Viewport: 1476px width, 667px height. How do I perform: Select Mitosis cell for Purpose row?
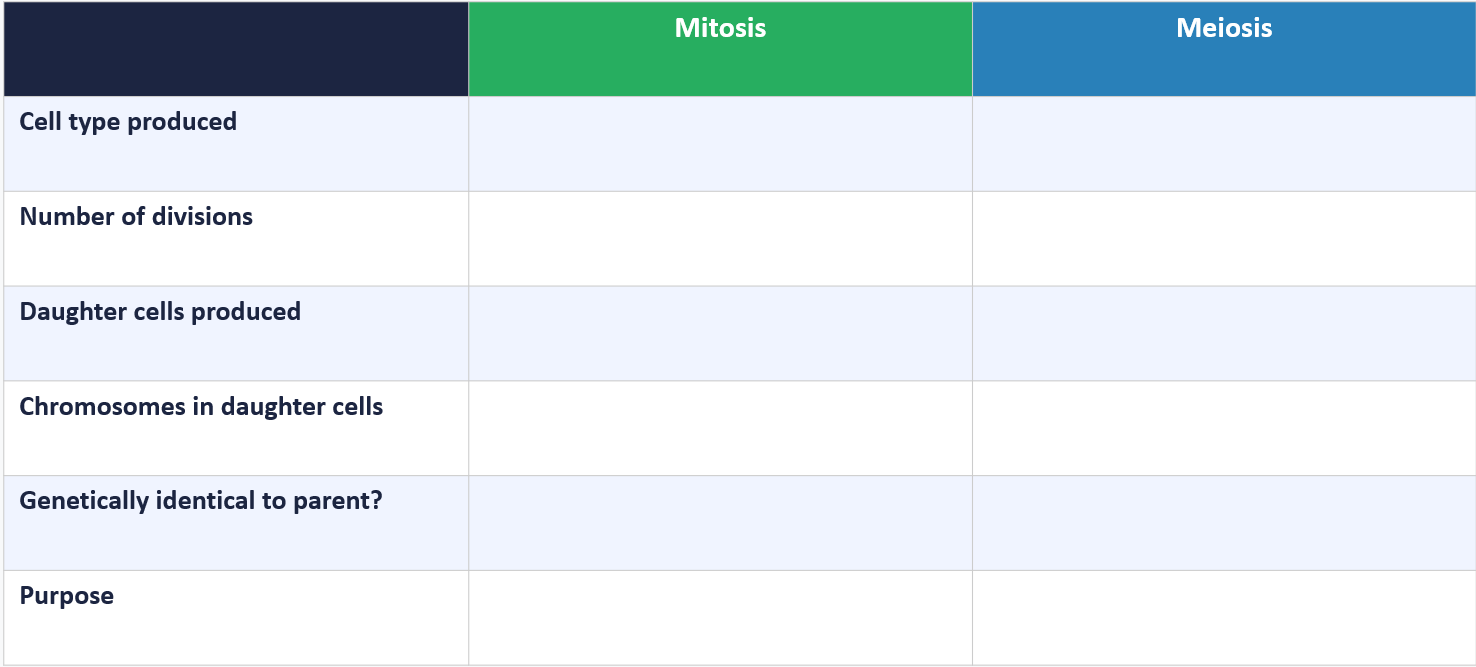pyautogui.click(x=720, y=618)
